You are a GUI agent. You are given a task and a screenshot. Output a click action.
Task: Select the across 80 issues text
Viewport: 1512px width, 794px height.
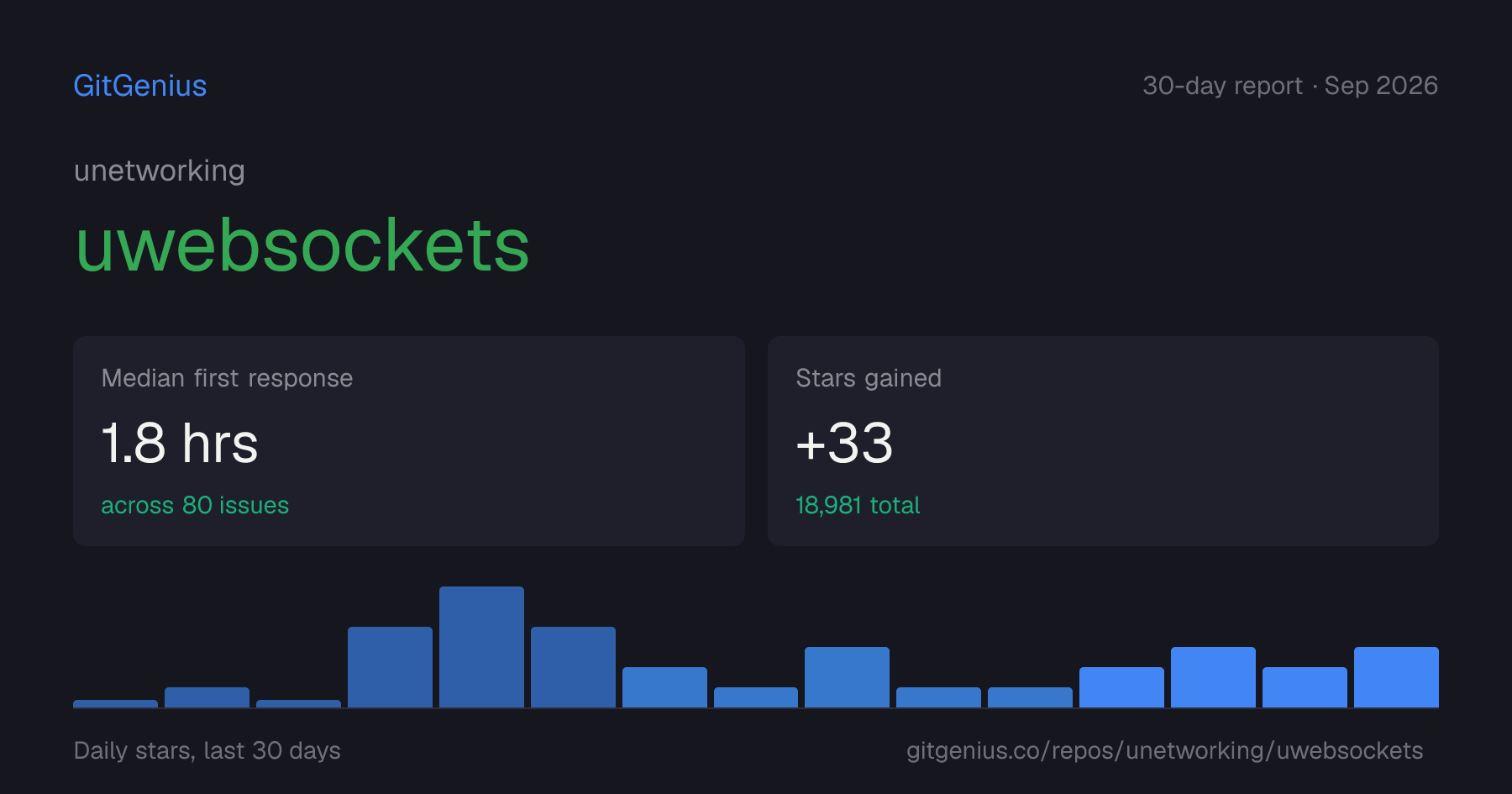tap(195, 505)
